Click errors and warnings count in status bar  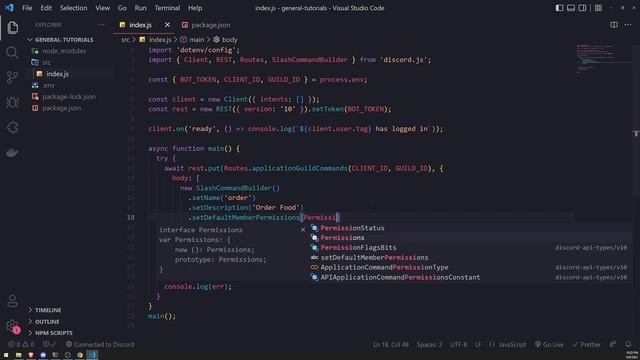tap(20, 344)
